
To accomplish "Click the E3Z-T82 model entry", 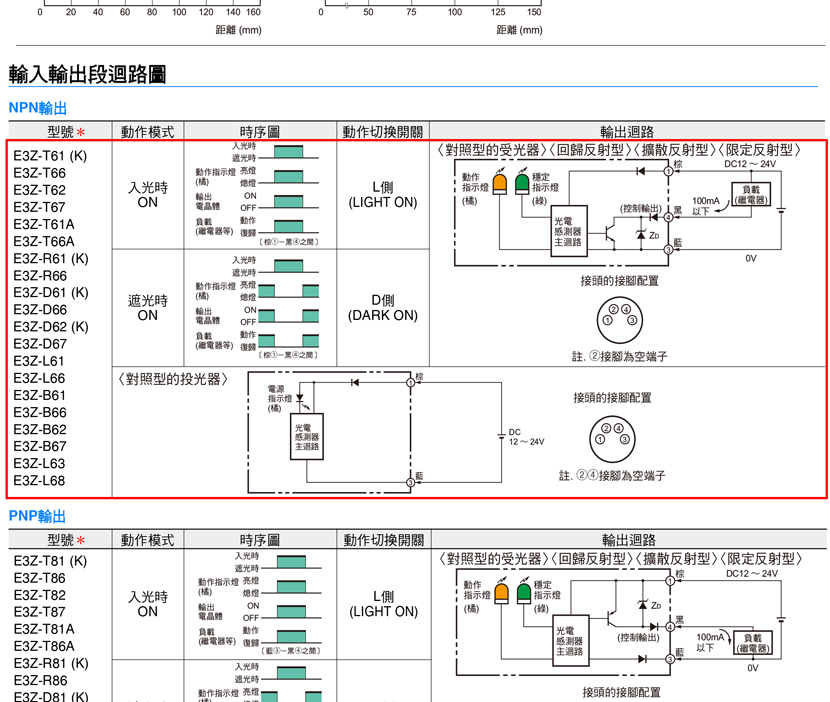I will pyautogui.click(x=40, y=595).
